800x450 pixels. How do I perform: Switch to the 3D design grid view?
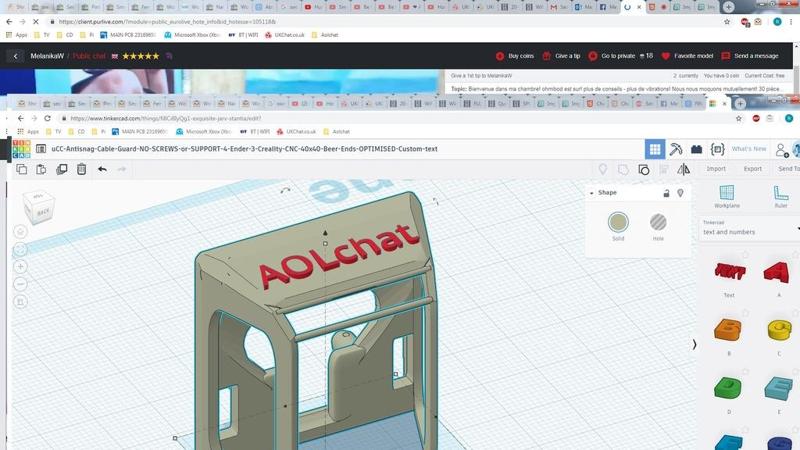(x=655, y=149)
